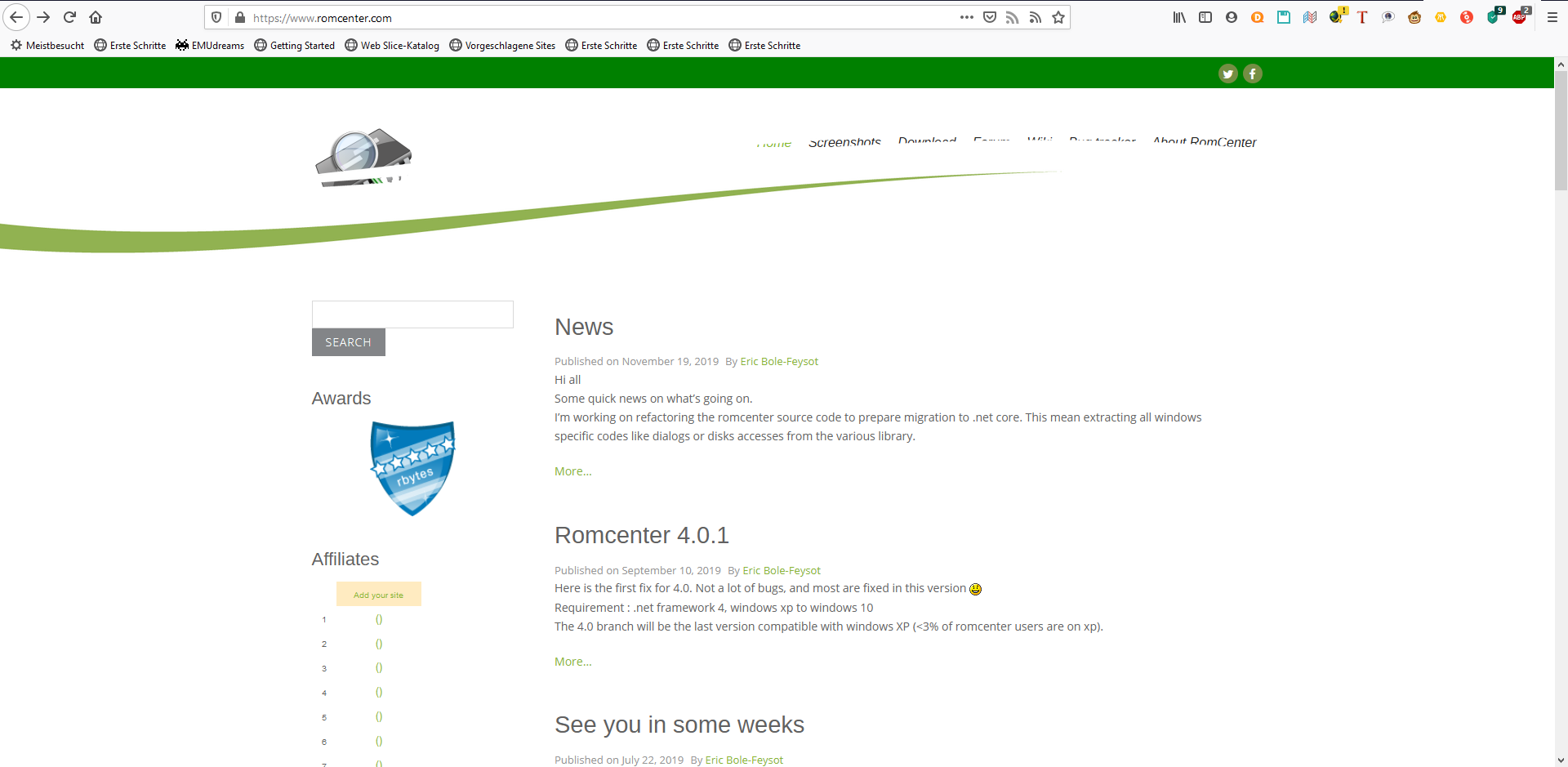Click affiliate entry () in row 1
Viewport: 1568px width, 767px height.
pyautogui.click(x=379, y=619)
